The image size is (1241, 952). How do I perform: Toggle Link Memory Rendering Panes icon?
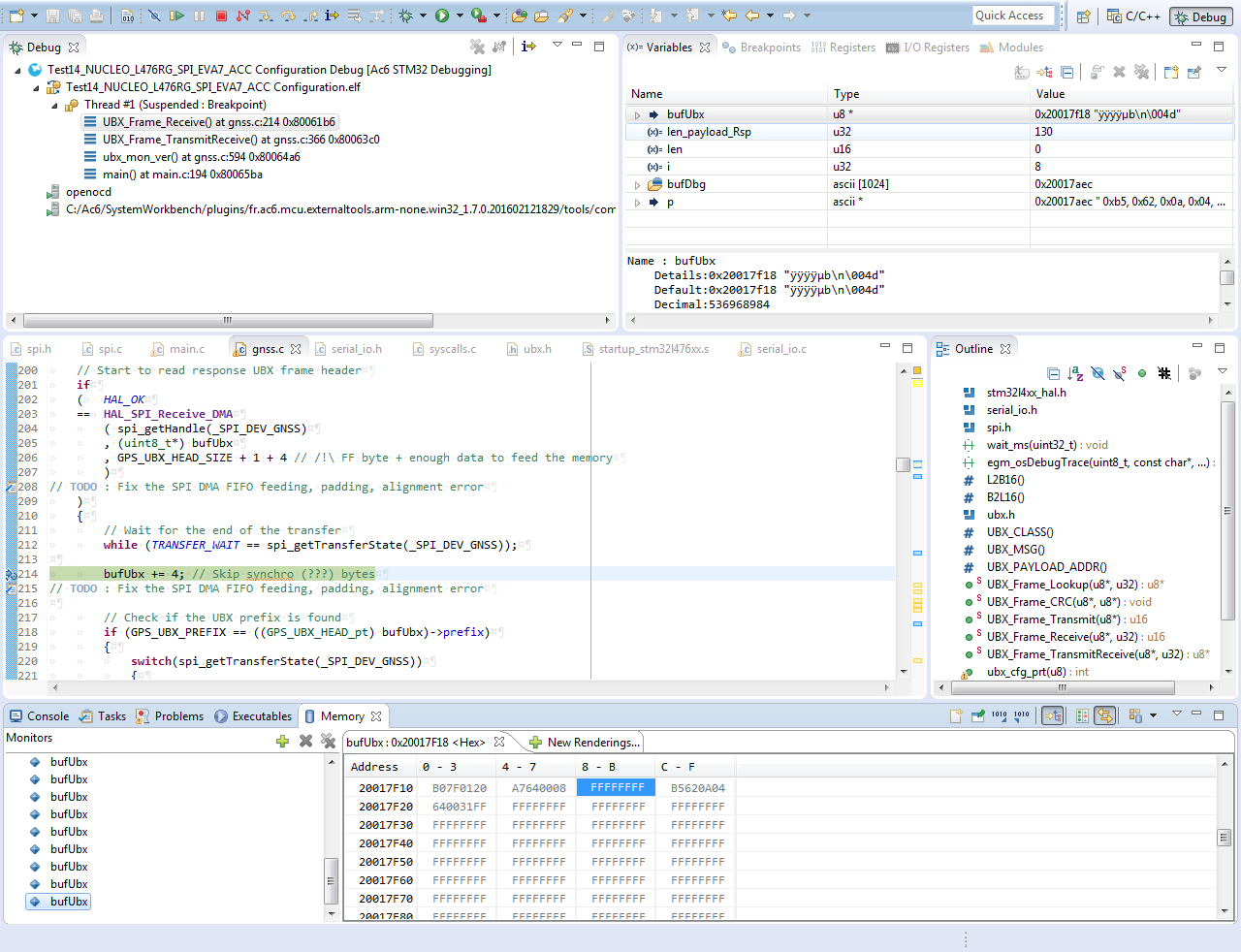[1105, 716]
